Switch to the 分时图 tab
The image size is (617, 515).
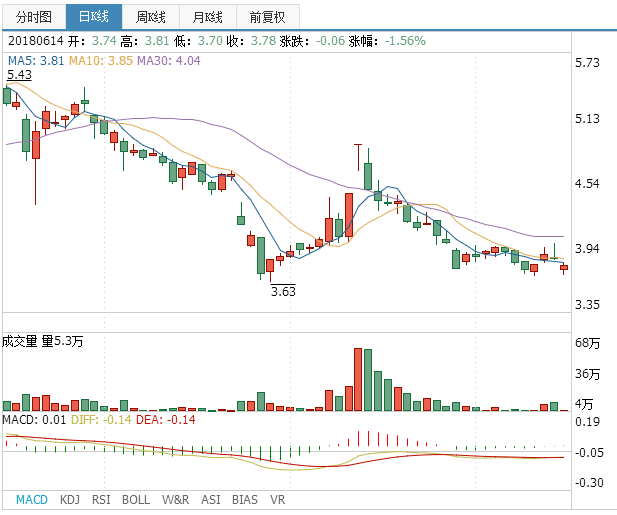click(x=34, y=17)
